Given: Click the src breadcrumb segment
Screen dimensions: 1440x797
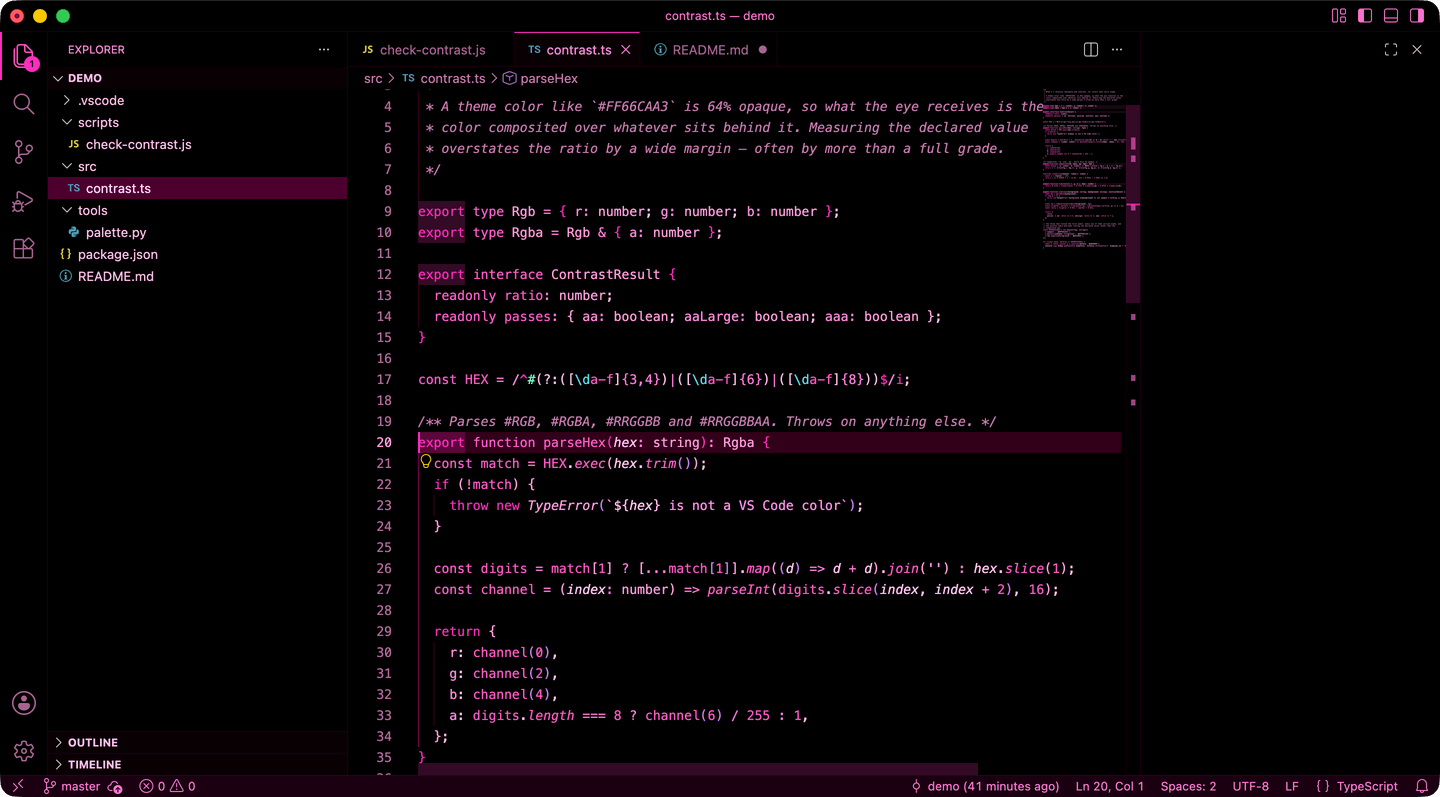Looking at the screenshot, I should click(x=373, y=78).
